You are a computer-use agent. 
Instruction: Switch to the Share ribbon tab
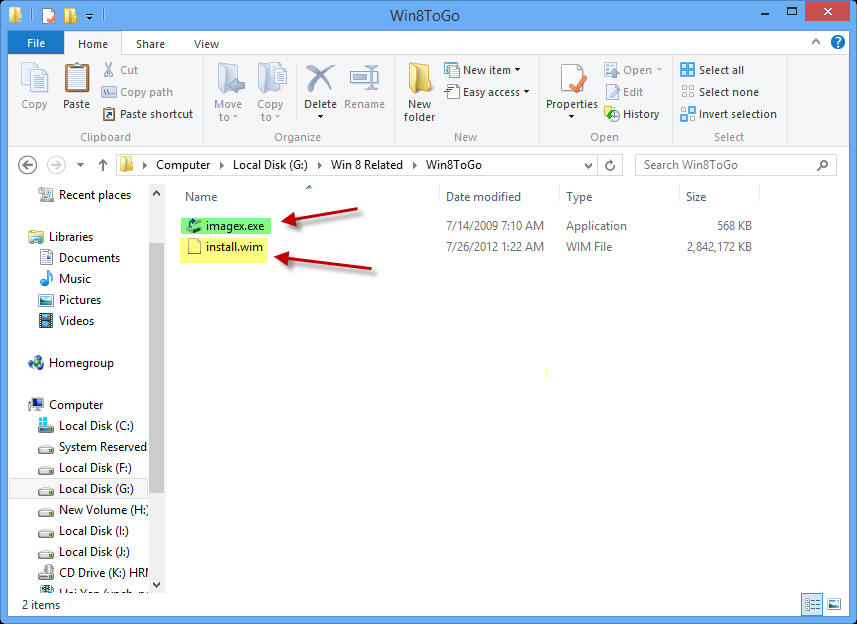[150, 44]
